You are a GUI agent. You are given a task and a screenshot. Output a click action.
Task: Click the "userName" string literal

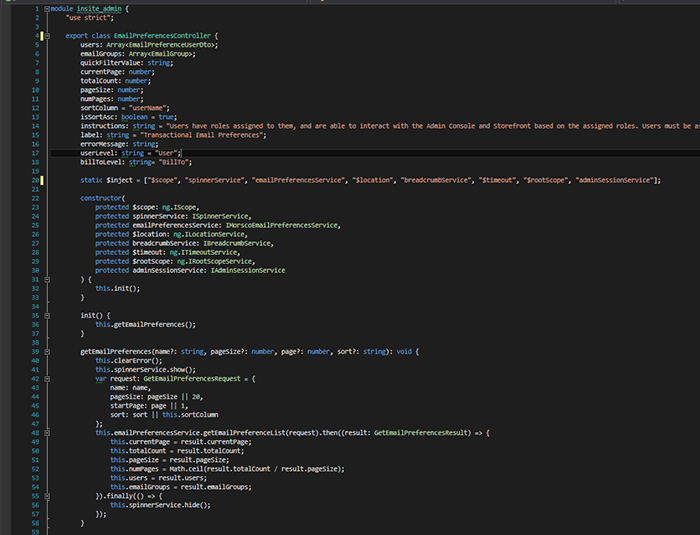(147, 108)
